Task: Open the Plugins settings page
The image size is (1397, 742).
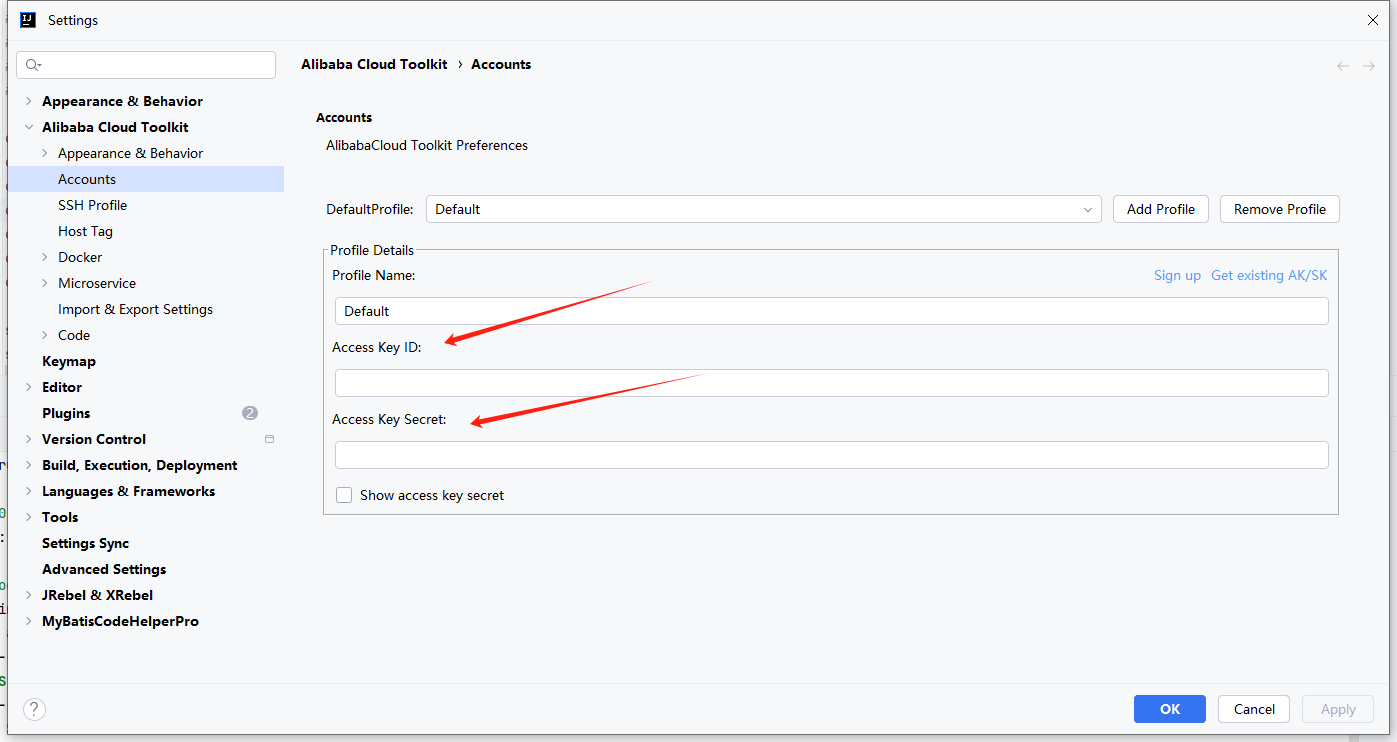Action: 66,413
